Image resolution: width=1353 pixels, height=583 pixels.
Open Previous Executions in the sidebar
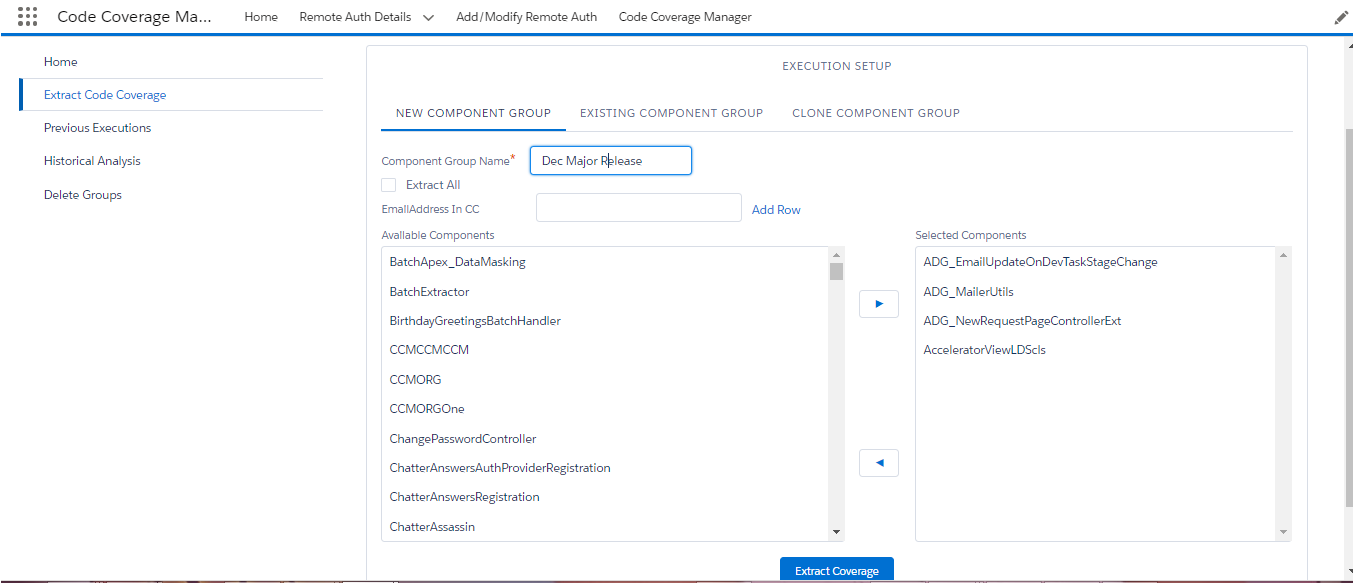click(x=97, y=127)
